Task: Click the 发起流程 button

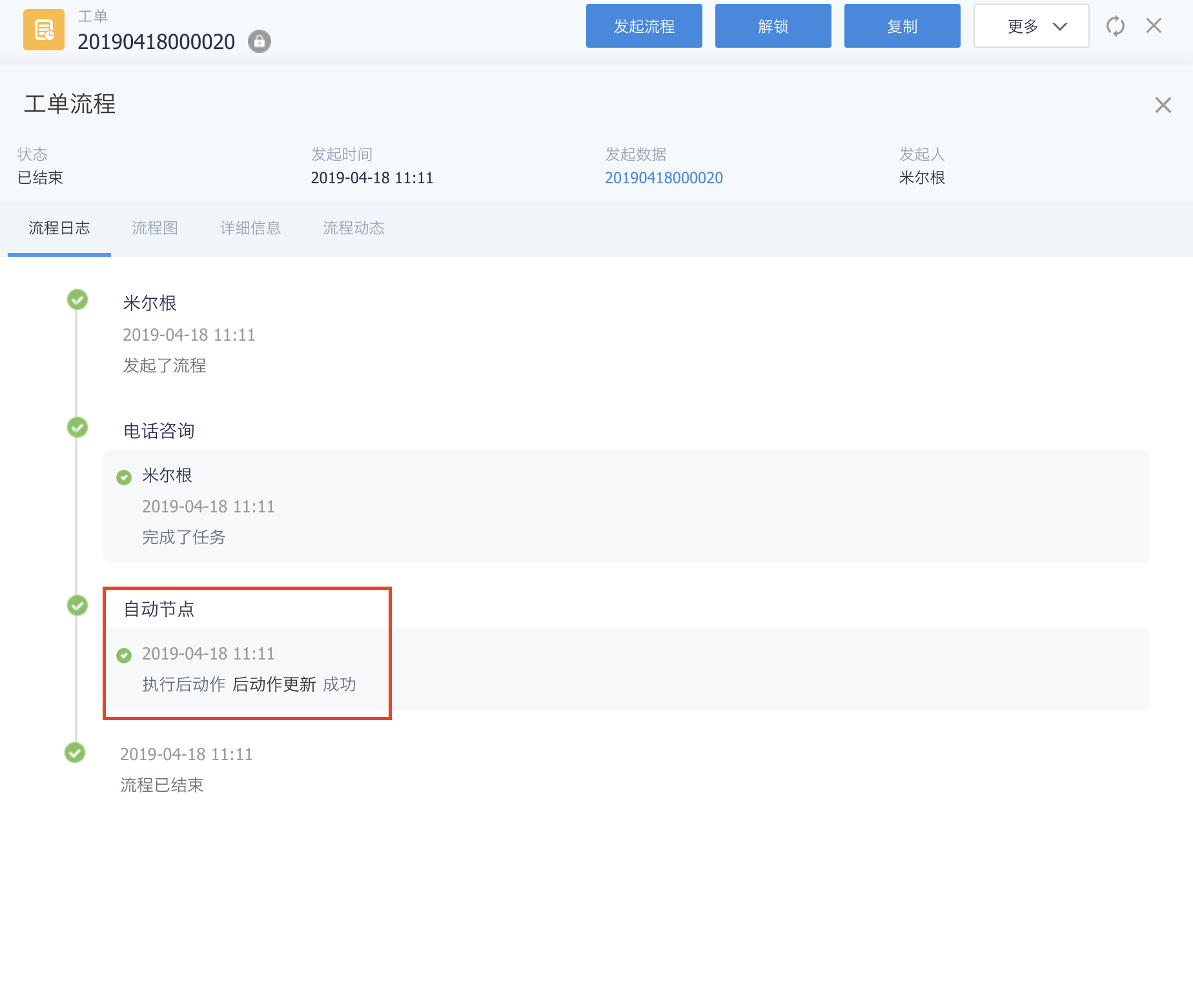Action: (x=644, y=26)
